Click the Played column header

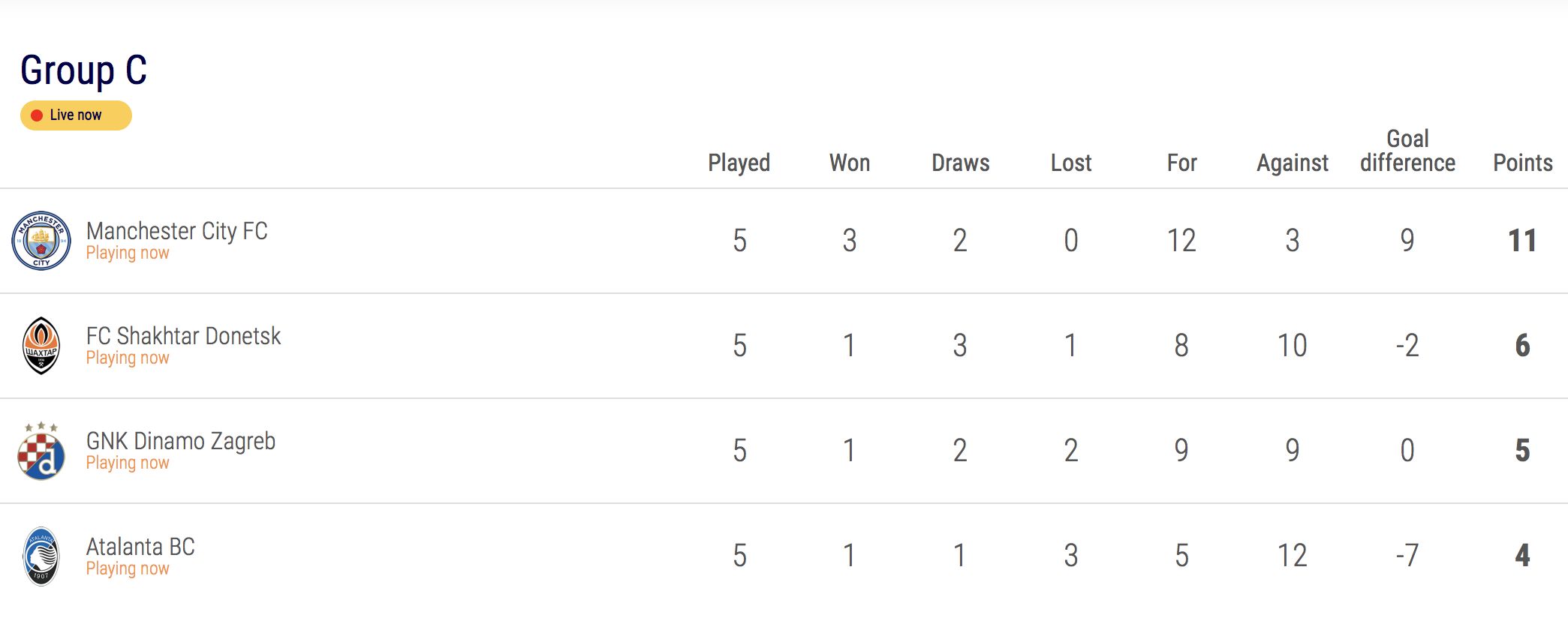pyautogui.click(x=739, y=163)
